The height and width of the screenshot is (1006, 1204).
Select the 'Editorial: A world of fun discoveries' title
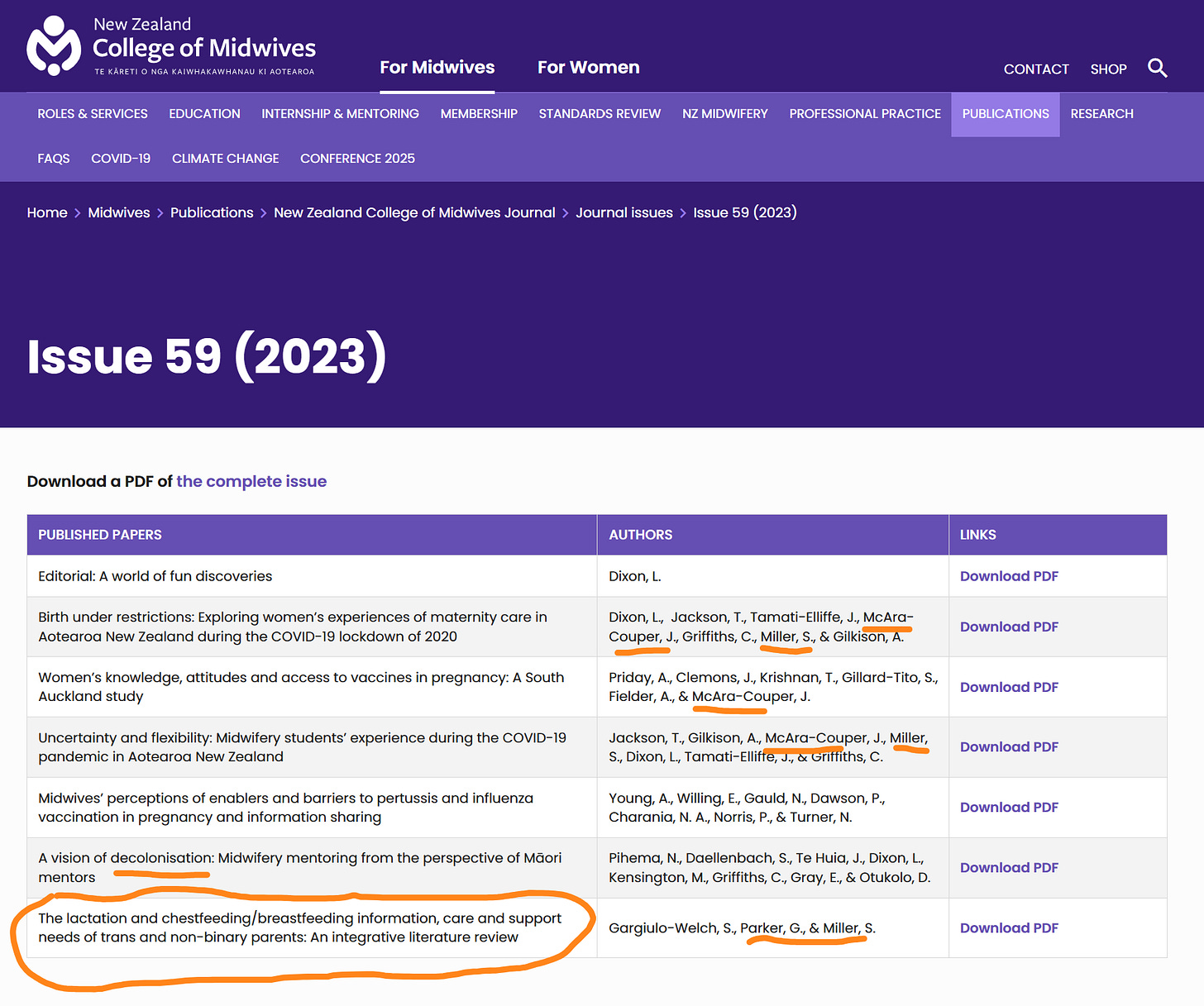click(155, 576)
